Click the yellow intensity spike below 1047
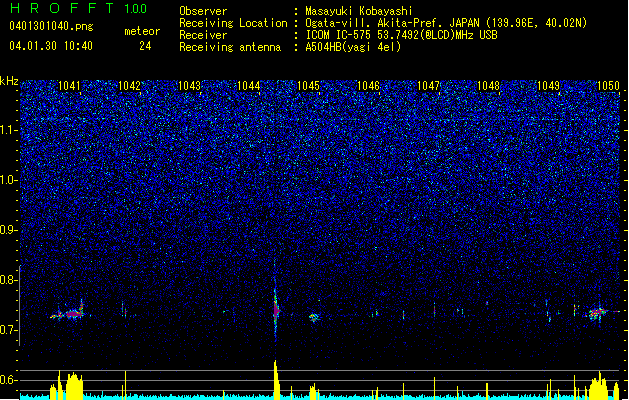 [434, 387]
